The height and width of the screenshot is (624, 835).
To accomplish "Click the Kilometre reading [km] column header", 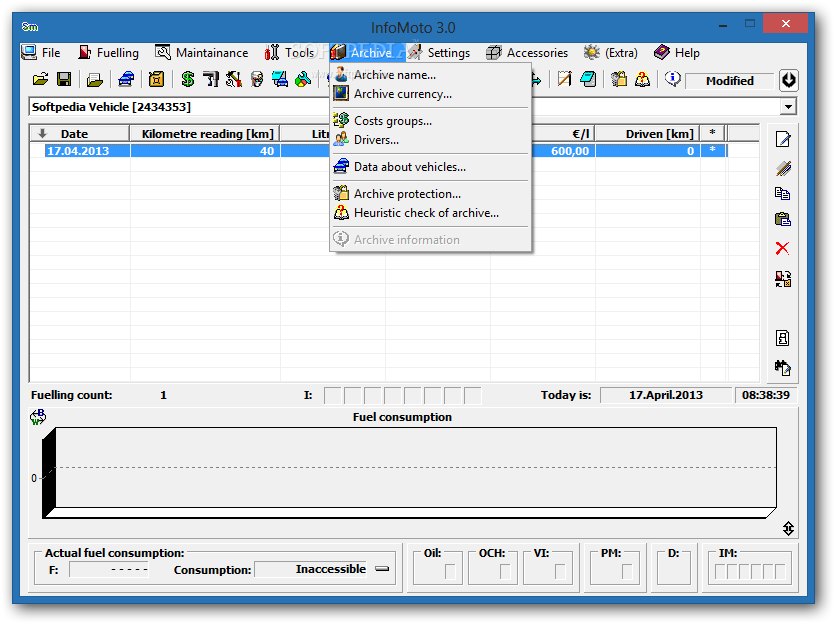I will 205,134.
